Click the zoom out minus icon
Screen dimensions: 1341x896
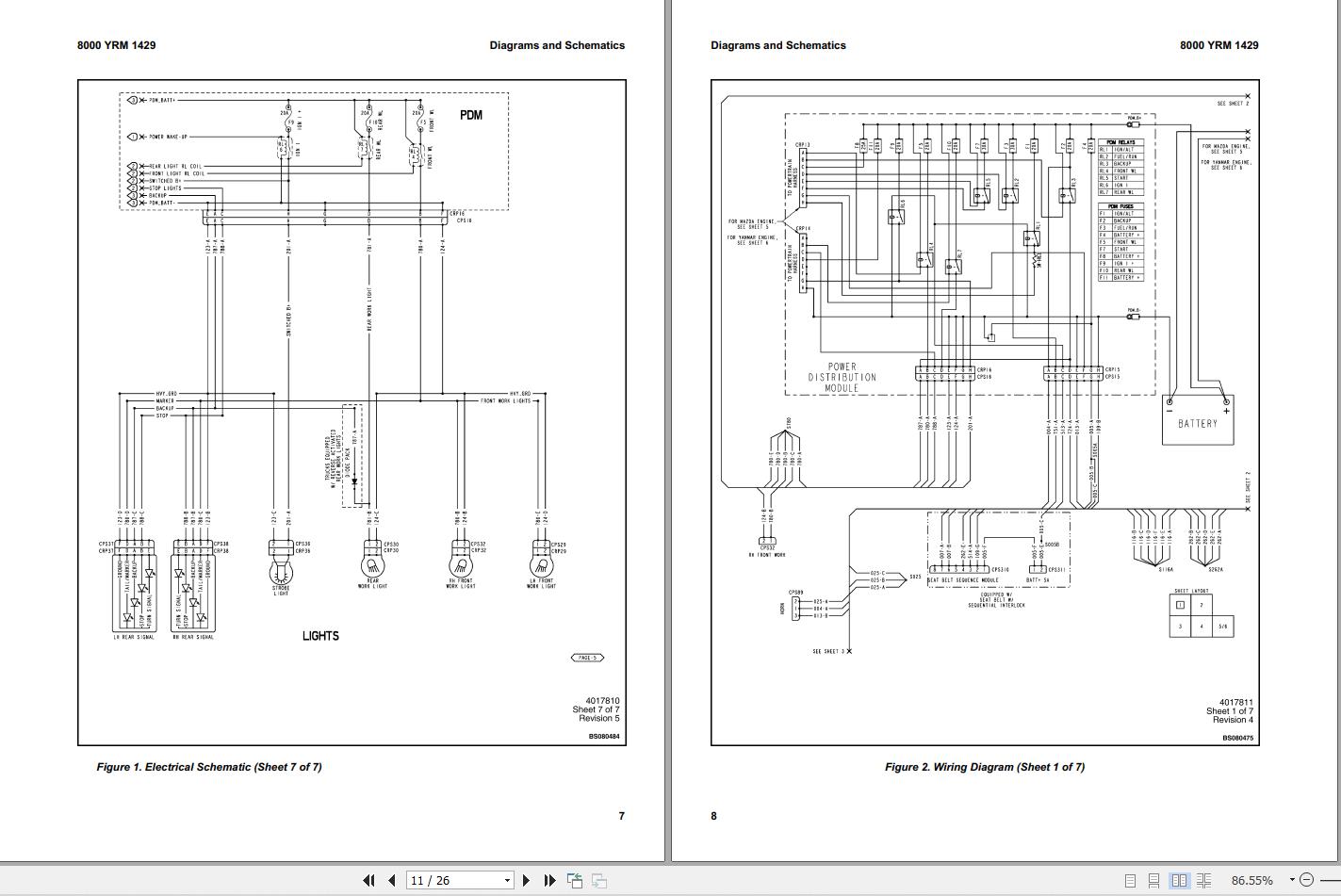(x=1306, y=880)
